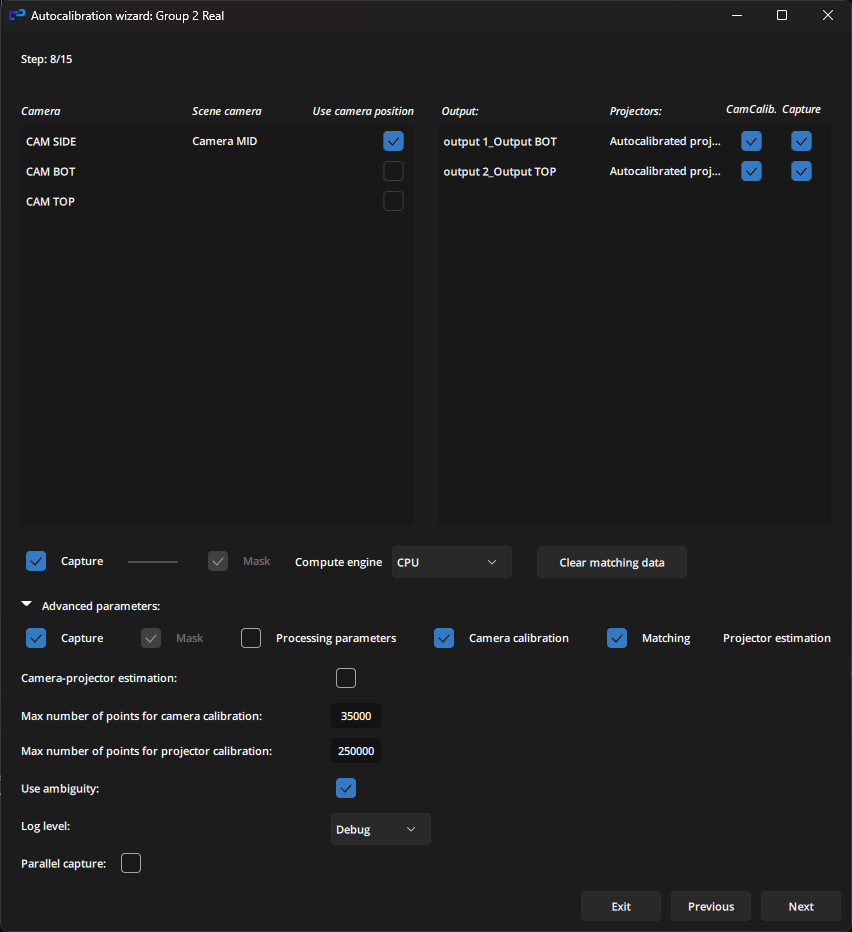
Task: Click the Autocalibration wizard logo in title bar
Action: pos(16,15)
